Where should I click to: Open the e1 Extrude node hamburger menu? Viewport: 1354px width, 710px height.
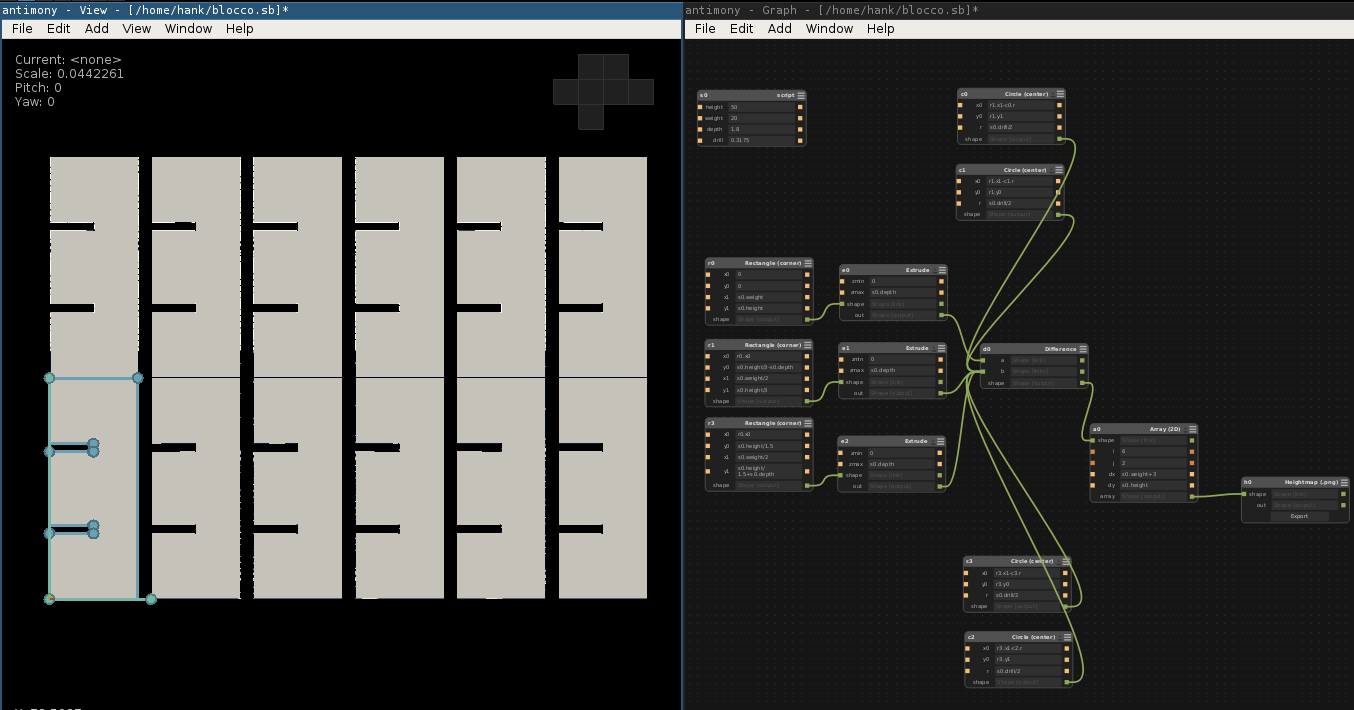point(940,348)
